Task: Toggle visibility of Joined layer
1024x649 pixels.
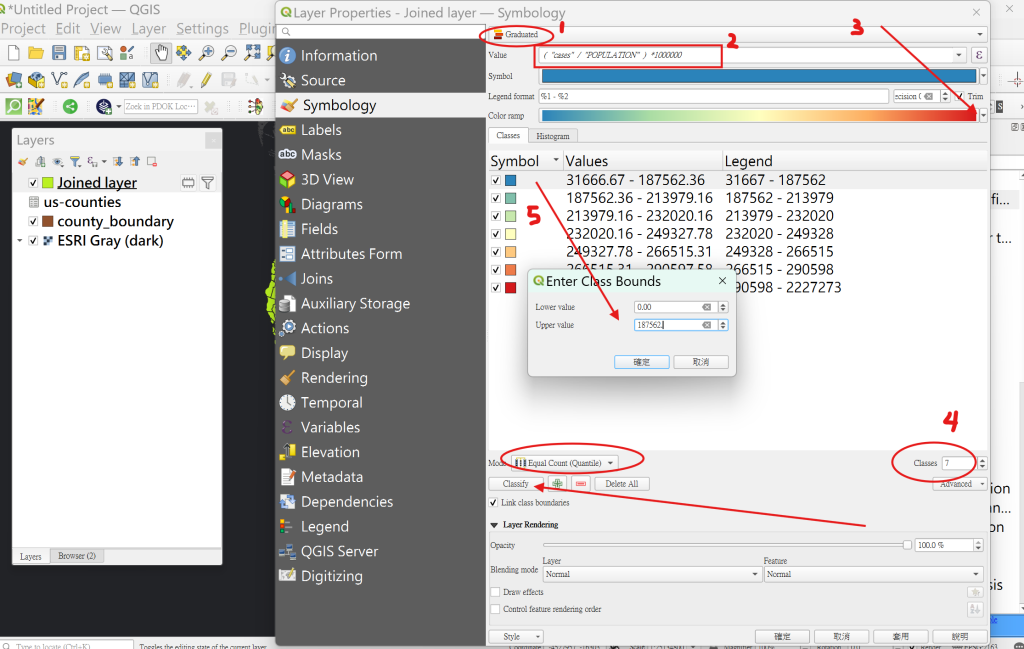Action: [33, 183]
